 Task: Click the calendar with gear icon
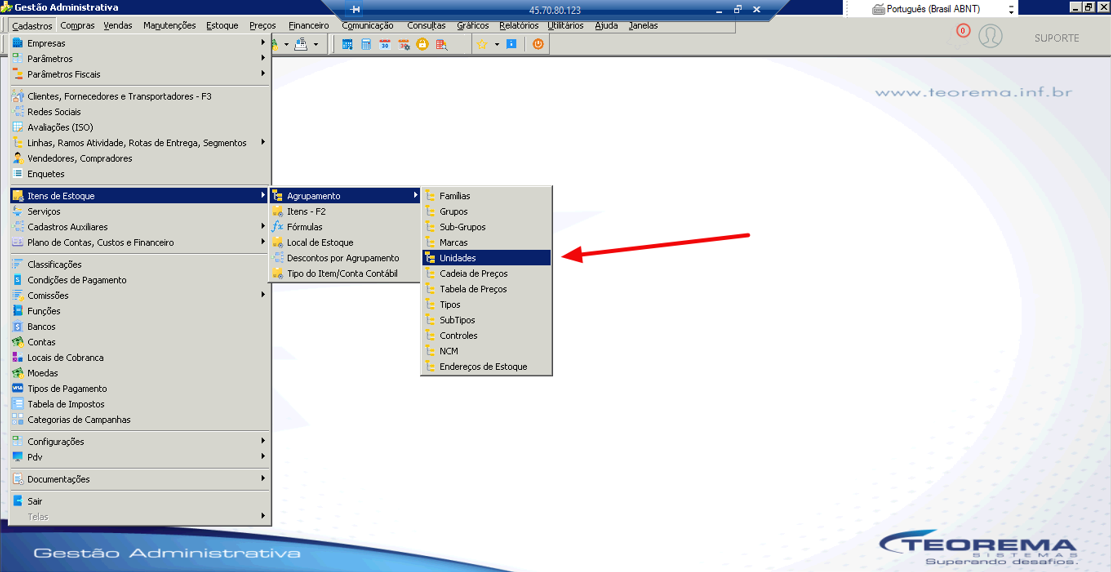404,44
